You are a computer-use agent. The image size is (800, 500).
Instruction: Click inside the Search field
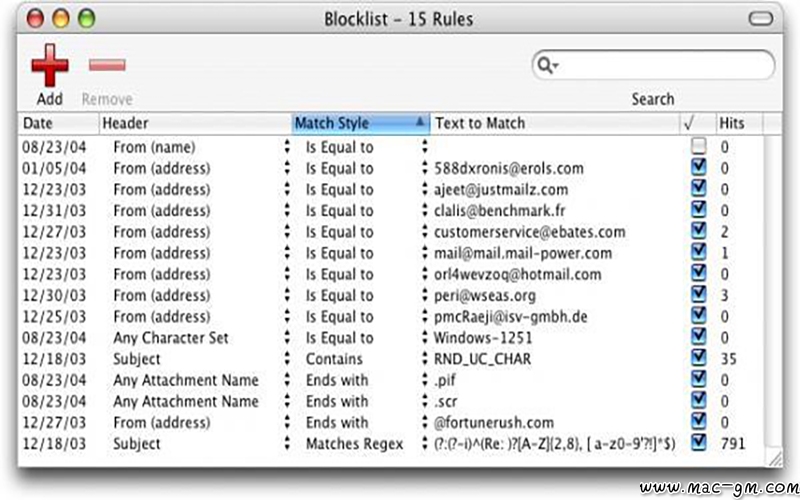click(x=663, y=65)
